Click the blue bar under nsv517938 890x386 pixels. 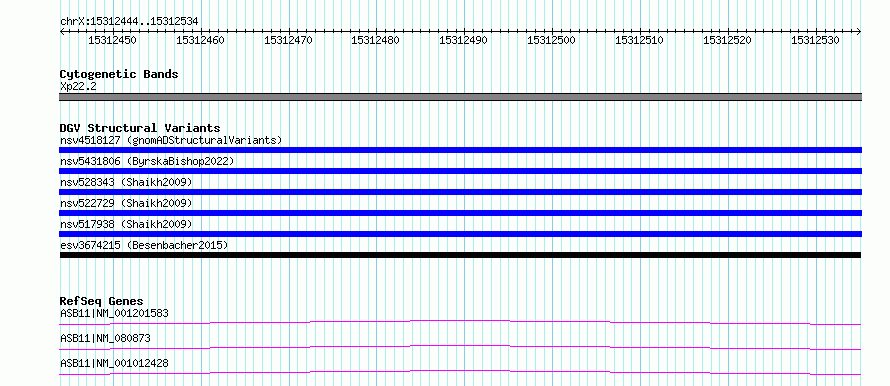point(460,234)
